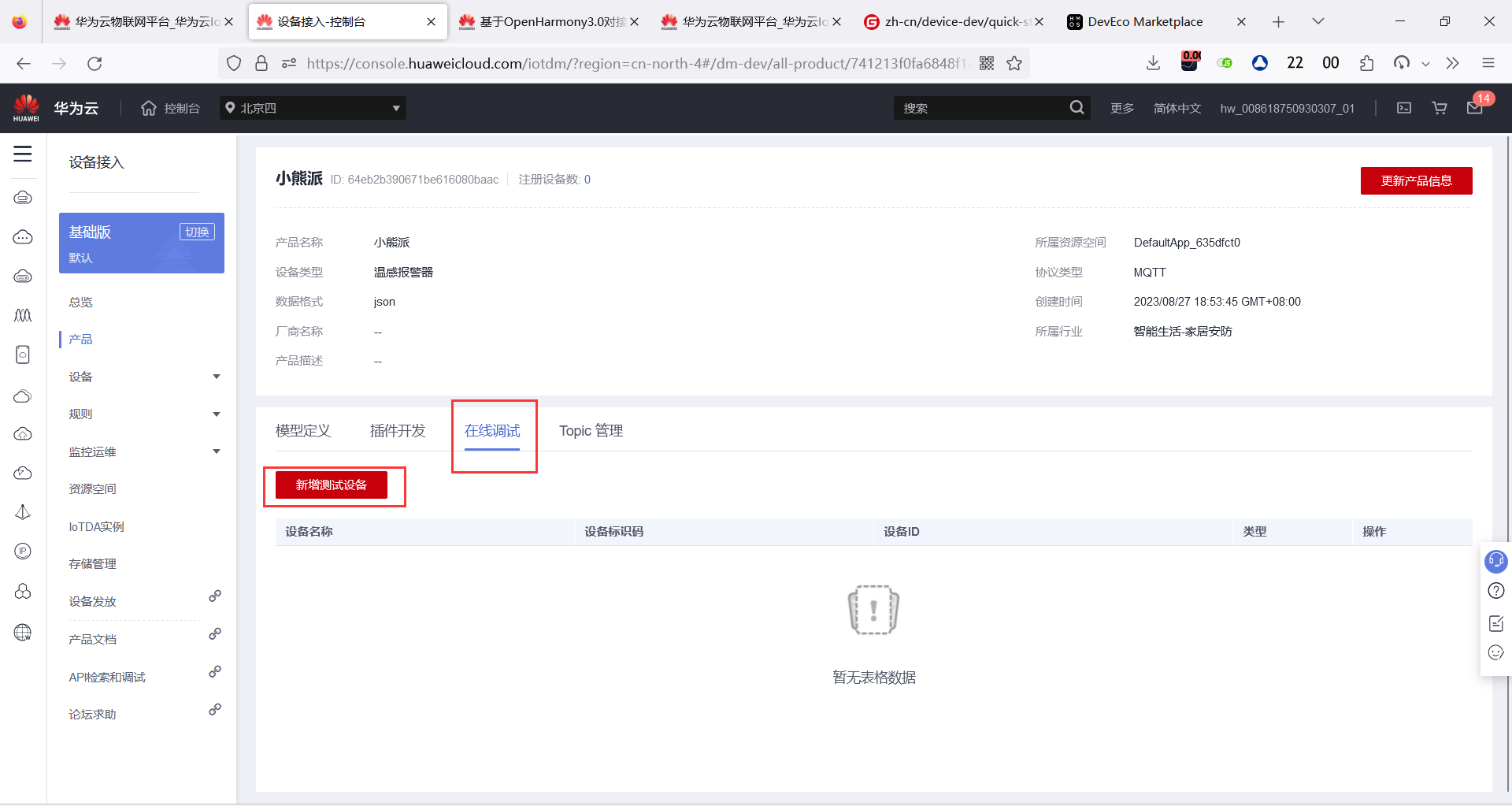Click the link icon beside API检索和调试

[214, 672]
